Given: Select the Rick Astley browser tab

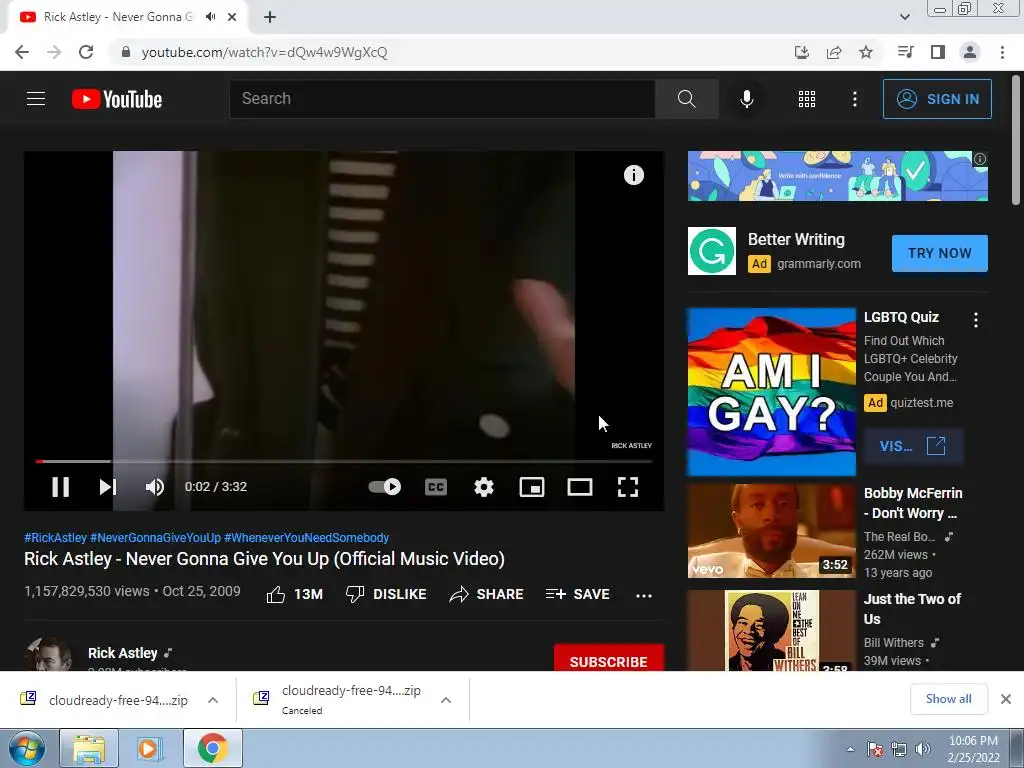Looking at the screenshot, I should (x=127, y=17).
